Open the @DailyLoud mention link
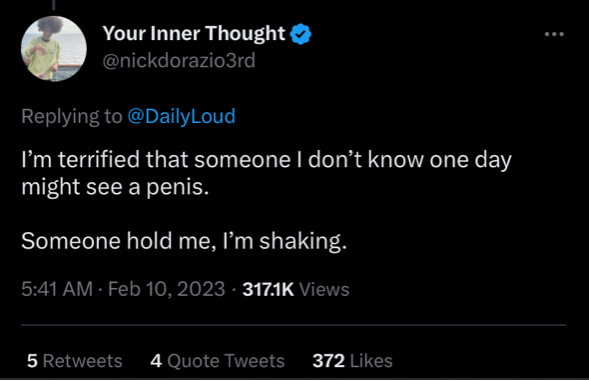 pos(181,116)
